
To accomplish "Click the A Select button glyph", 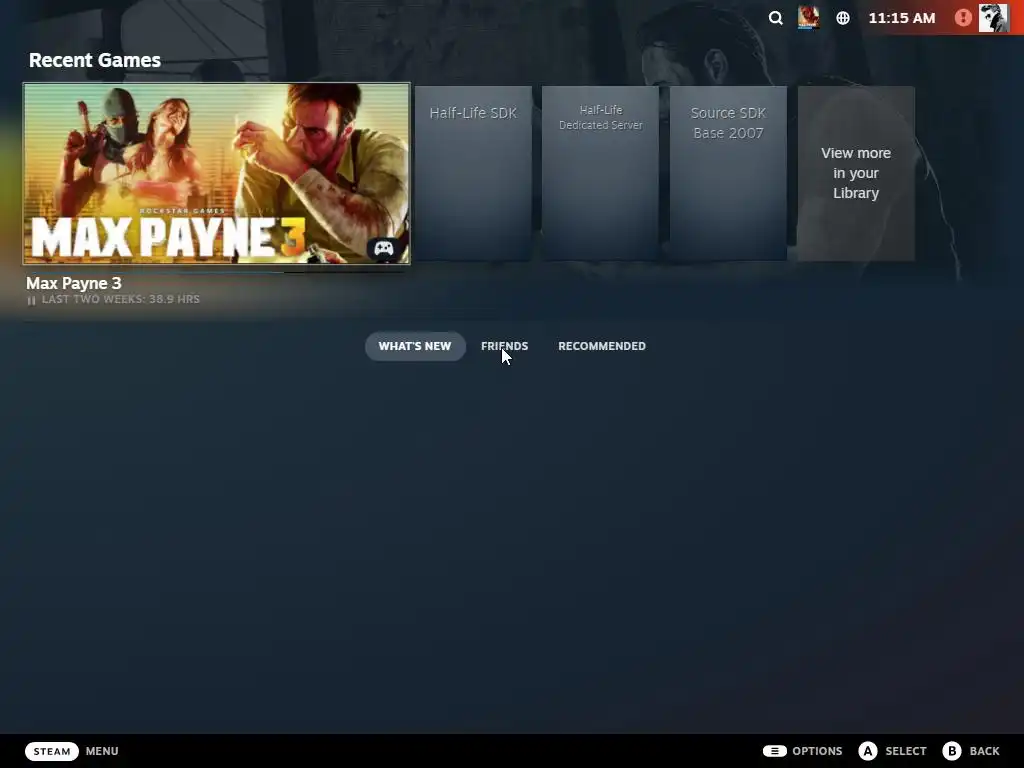I will tap(867, 751).
